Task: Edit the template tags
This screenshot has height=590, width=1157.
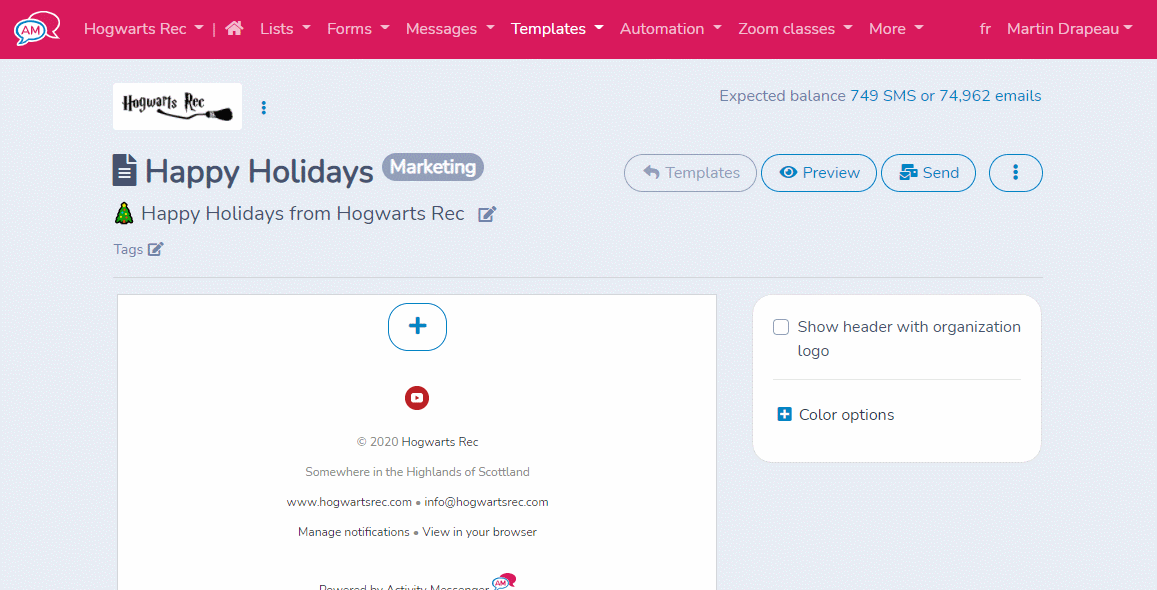Action: [156, 249]
